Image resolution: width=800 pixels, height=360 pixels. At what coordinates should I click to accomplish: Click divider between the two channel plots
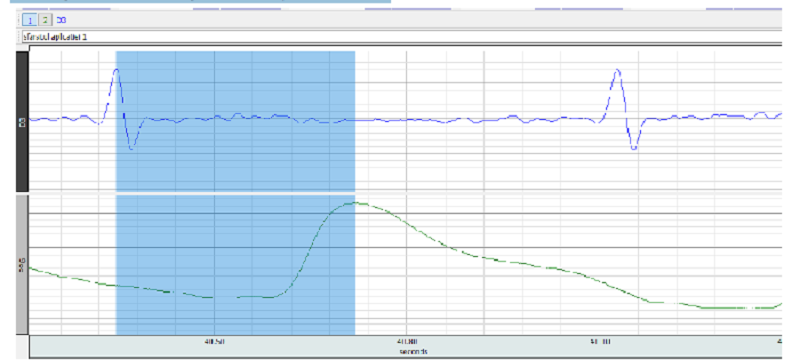[406, 193]
